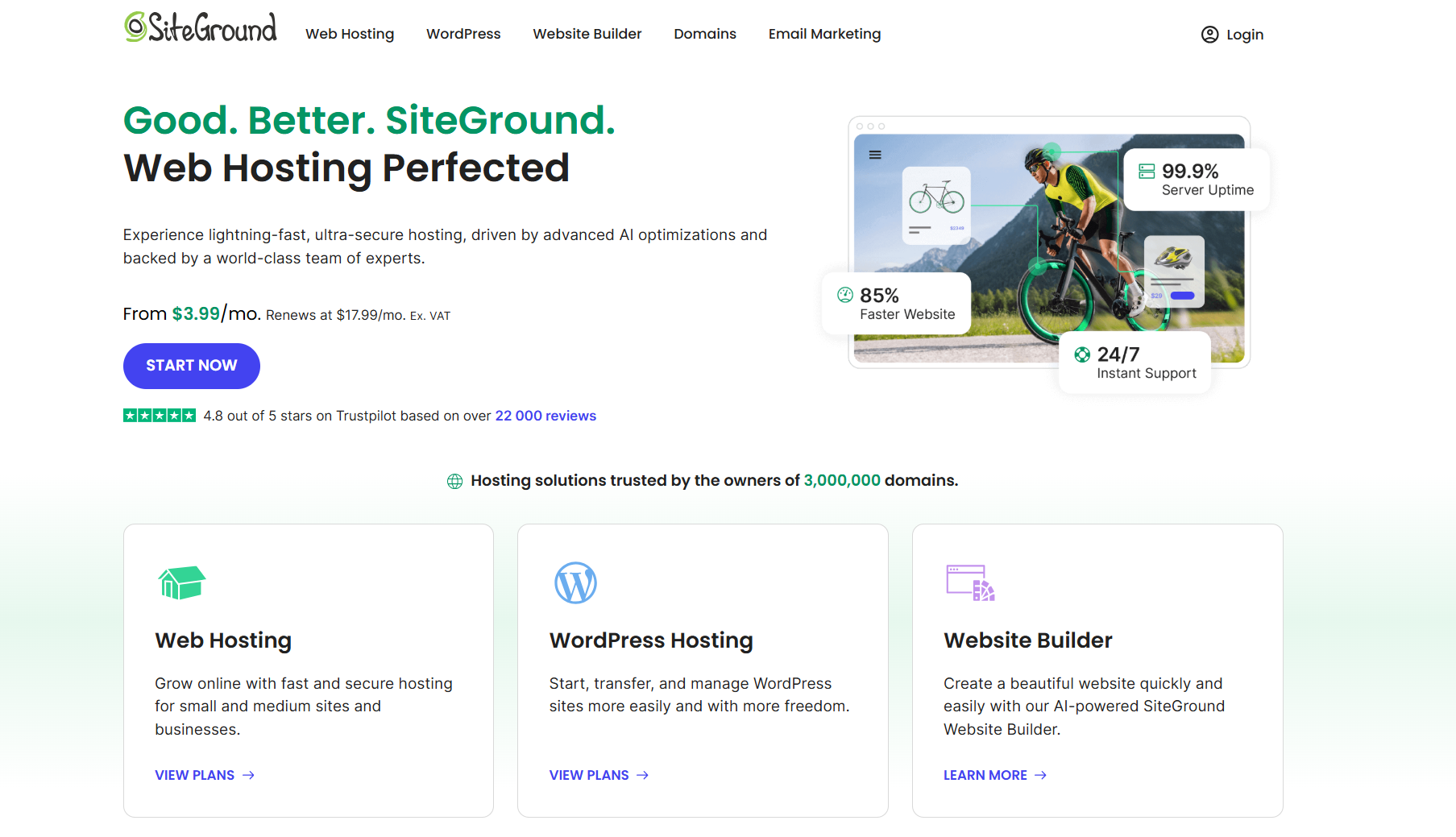
Task: Select the purple Website Builder icon
Action: pos(969,582)
